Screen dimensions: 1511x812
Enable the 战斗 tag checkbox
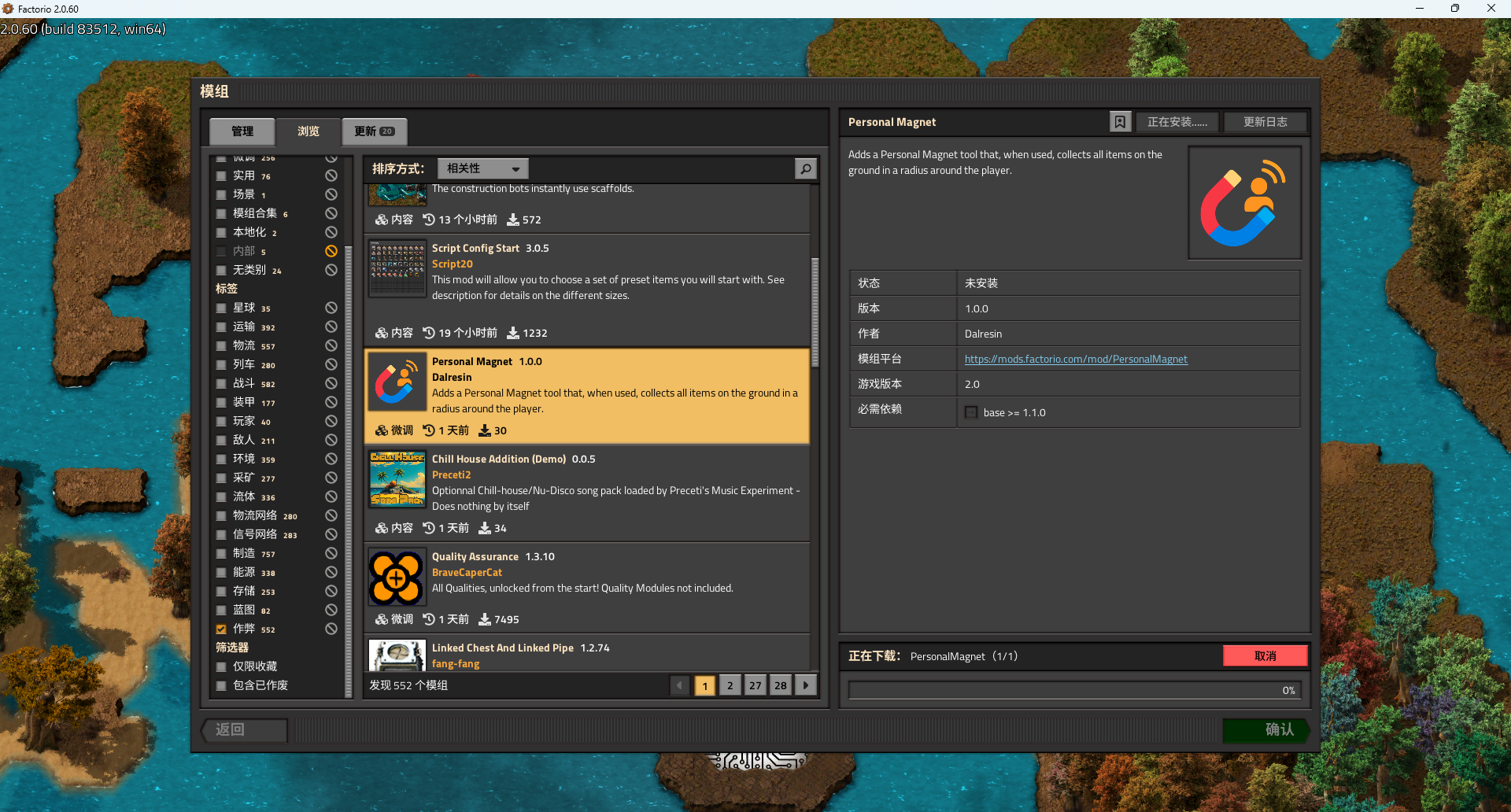pos(221,383)
